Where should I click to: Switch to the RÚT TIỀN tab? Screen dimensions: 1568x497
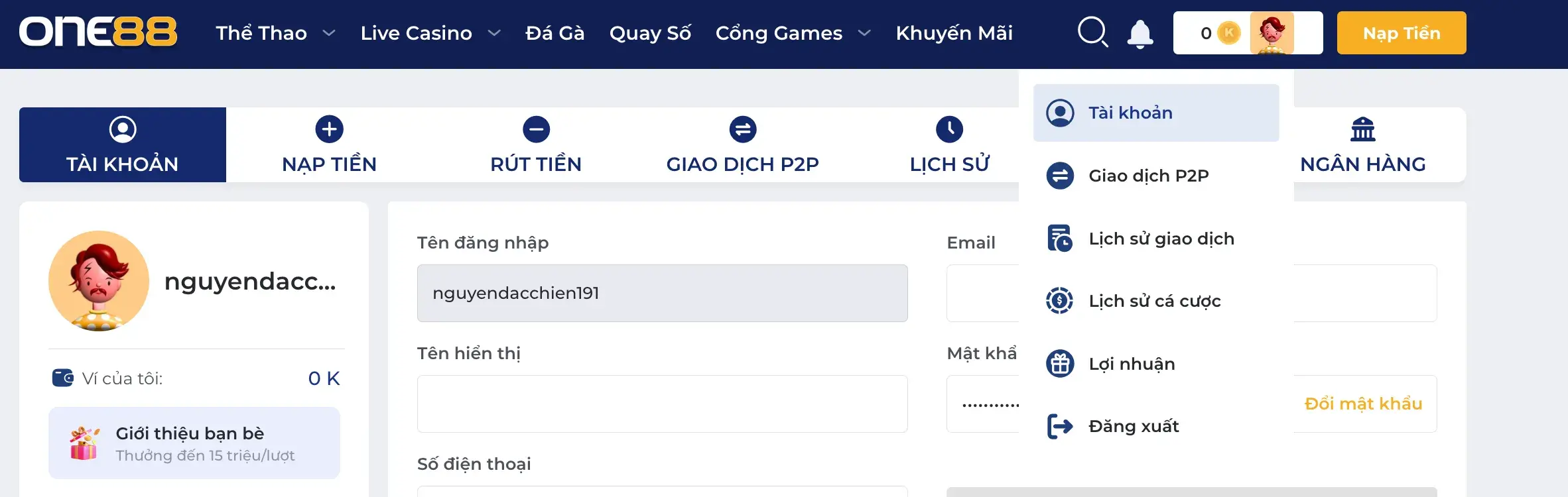point(536,144)
